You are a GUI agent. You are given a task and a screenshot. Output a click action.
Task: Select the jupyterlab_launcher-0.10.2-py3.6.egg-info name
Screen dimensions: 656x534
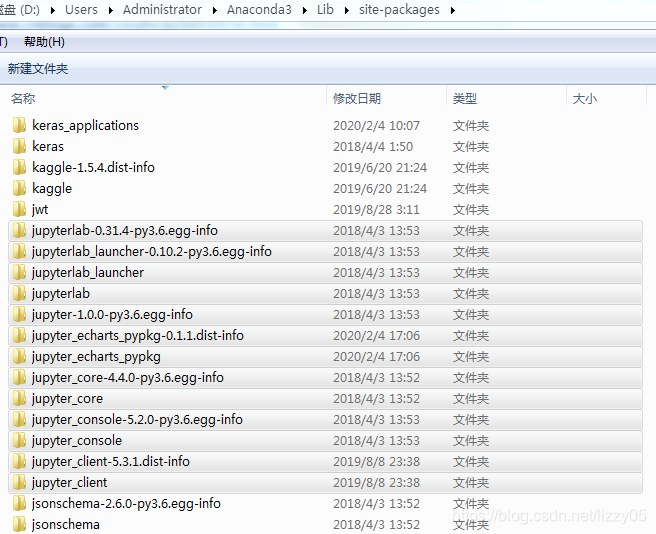151,252
